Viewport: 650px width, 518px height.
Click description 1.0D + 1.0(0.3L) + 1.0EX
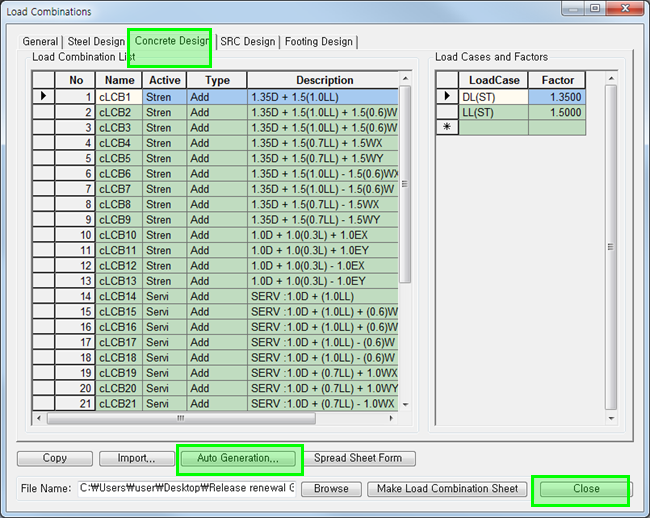coord(323,235)
